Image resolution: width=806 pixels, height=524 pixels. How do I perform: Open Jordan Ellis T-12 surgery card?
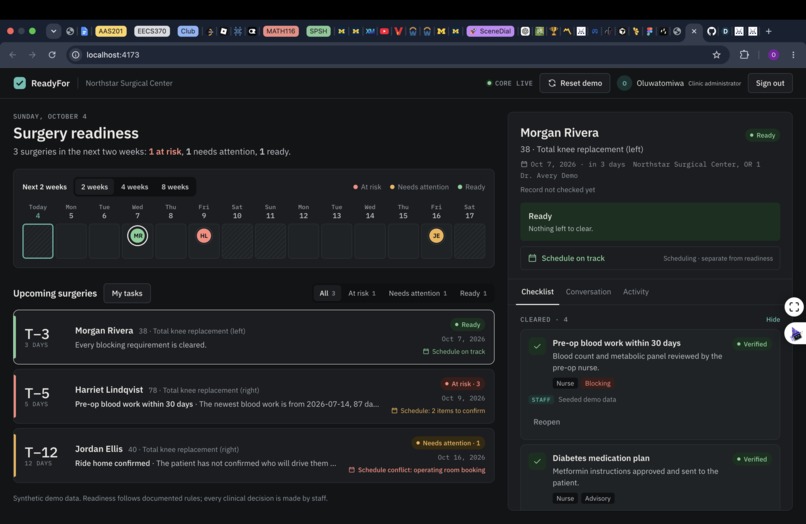pyautogui.click(x=254, y=456)
